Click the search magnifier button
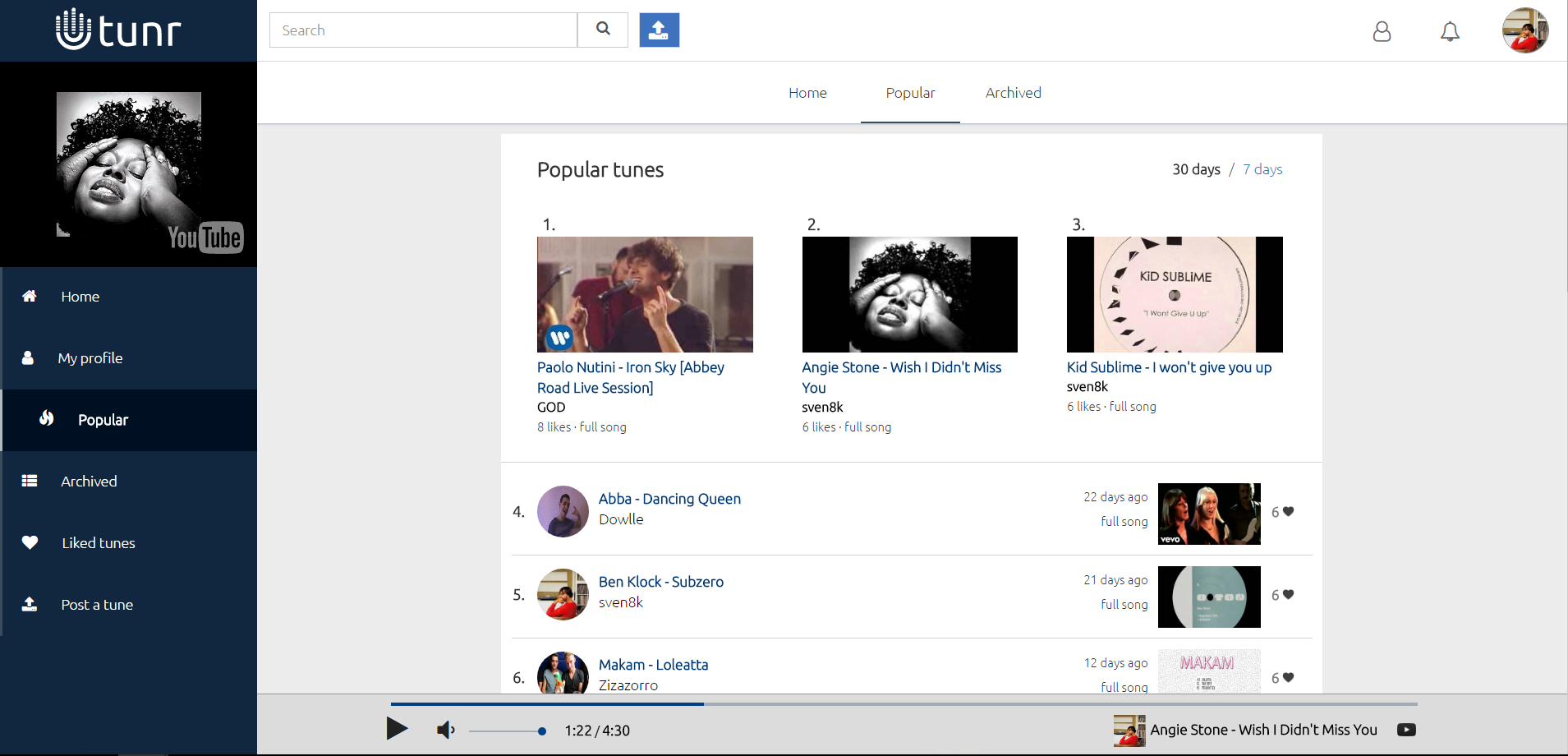This screenshot has width=1568, height=756. tap(603, 30)
